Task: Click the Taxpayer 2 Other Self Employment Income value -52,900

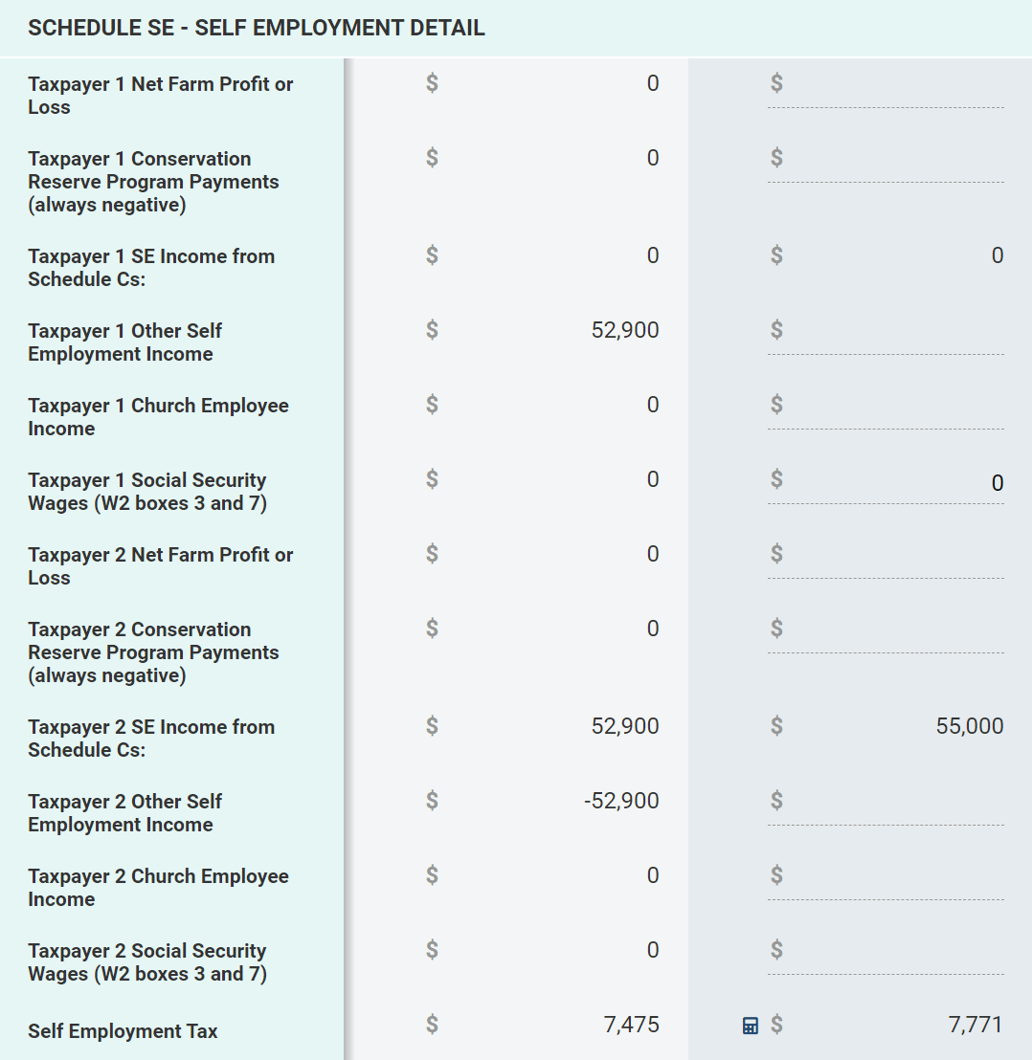Action: click(620, 800)
